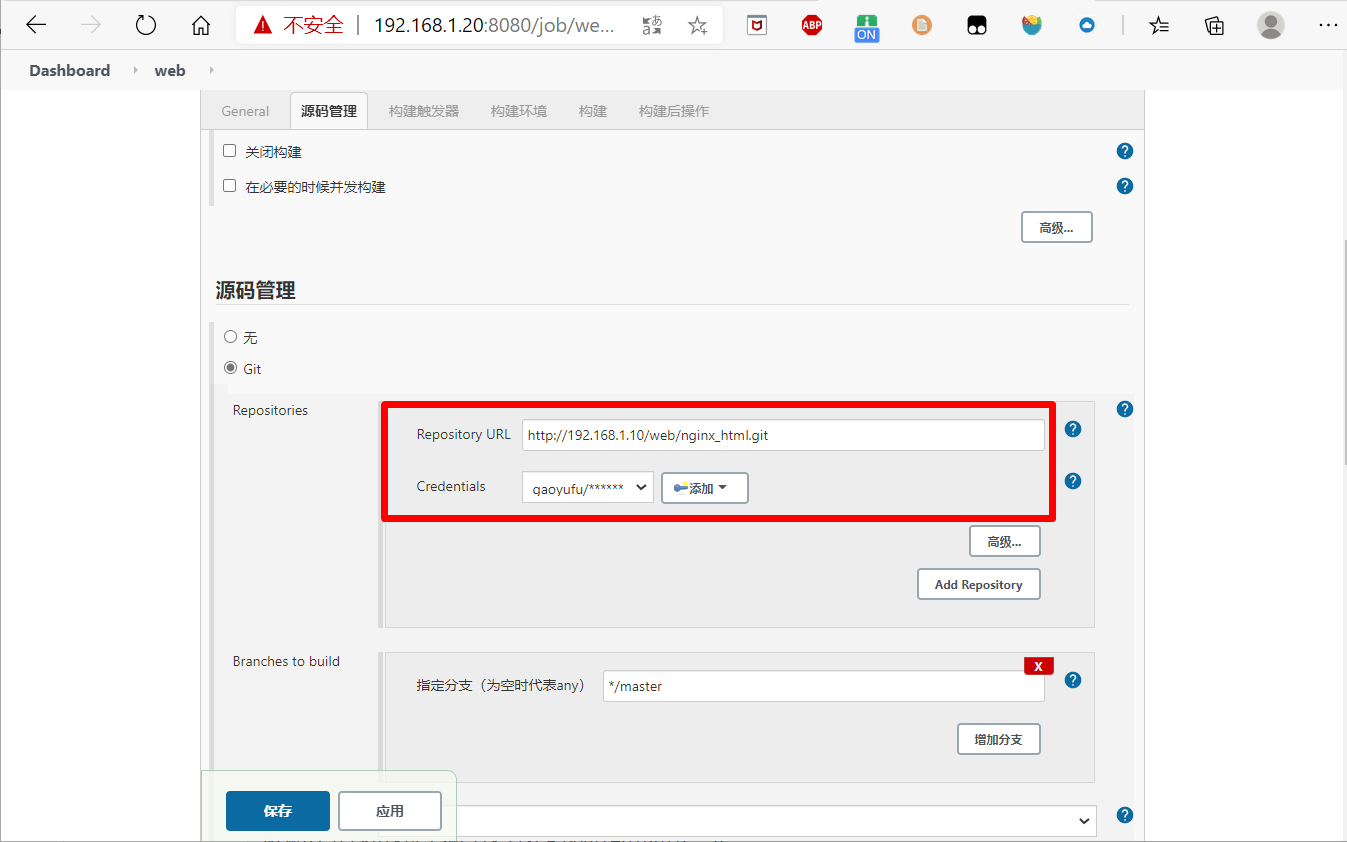Click the Add Repository button
The height and width of the screenshot is (842, 1347).
click(x=979, y=584)
